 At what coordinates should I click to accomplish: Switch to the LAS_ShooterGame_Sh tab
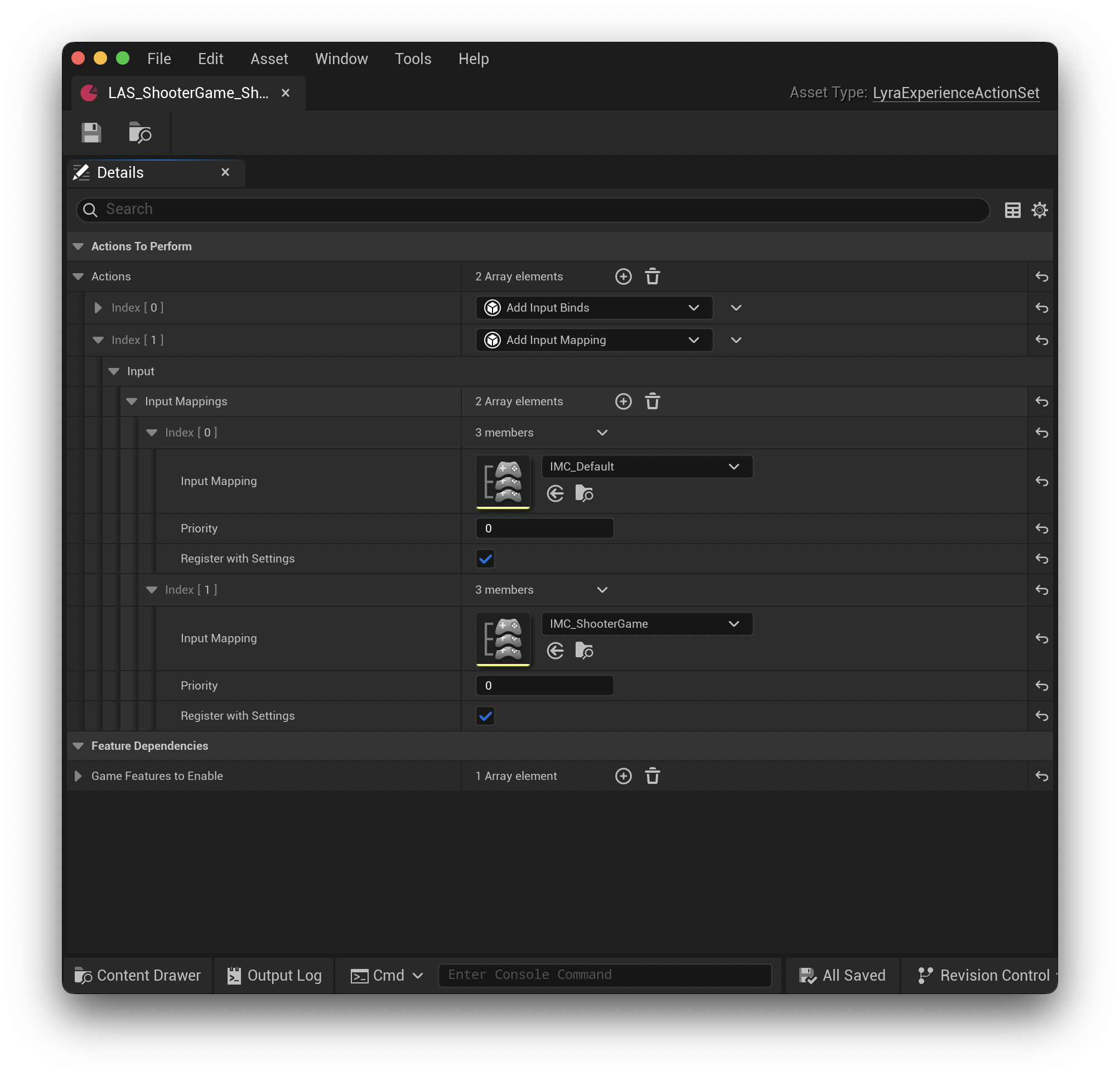[x=187, y=93]
